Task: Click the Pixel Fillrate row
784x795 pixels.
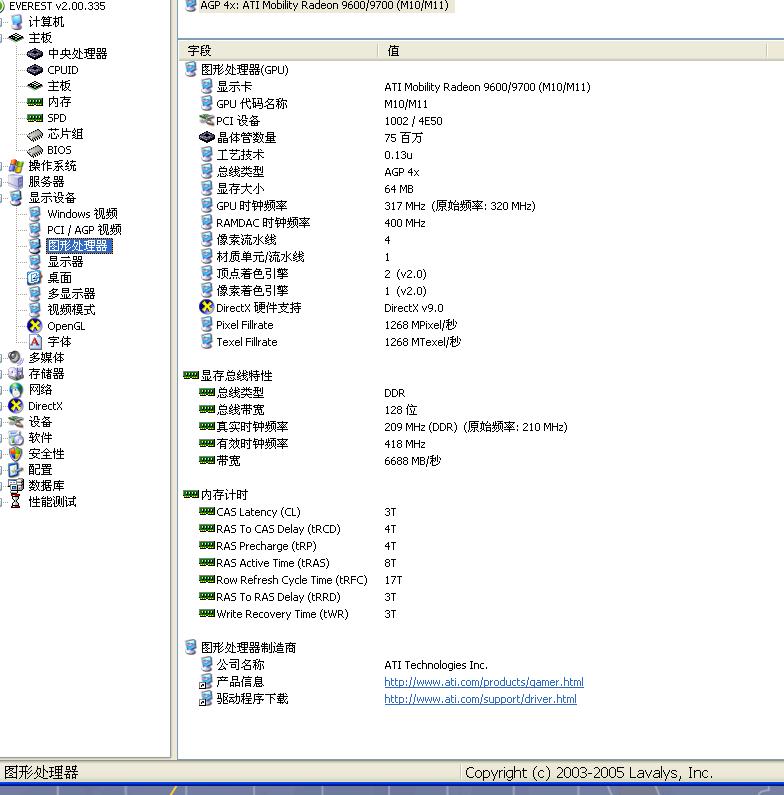Action: point(328,324)
